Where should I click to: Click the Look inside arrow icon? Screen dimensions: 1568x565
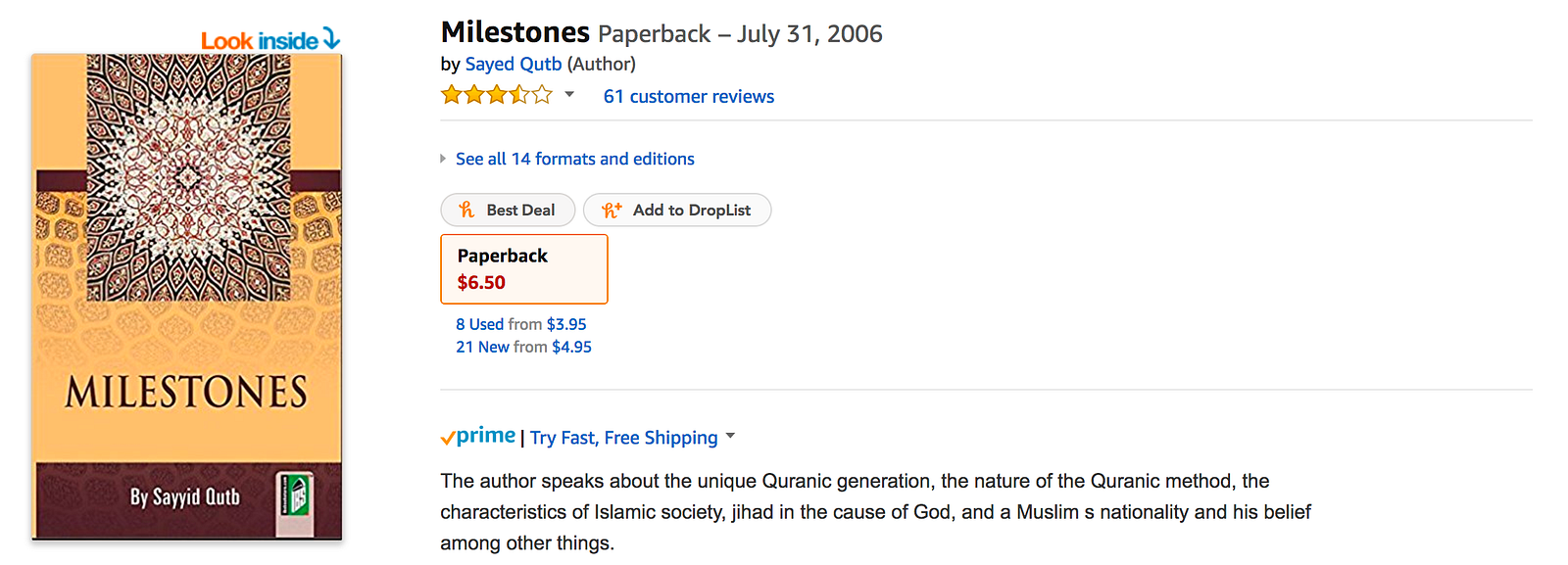[332, 39]
